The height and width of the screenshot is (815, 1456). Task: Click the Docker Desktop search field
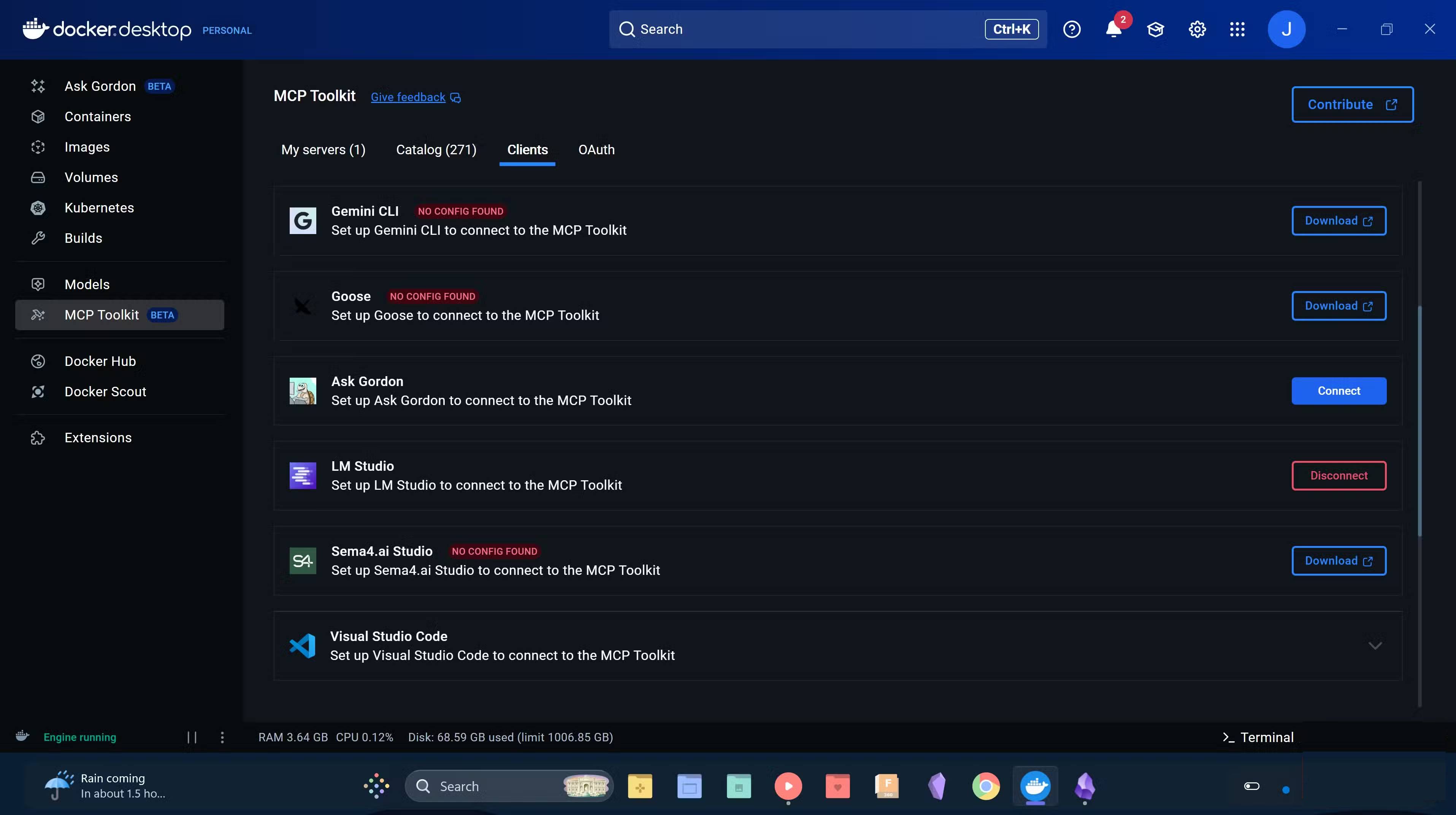(x=803, y=29)
